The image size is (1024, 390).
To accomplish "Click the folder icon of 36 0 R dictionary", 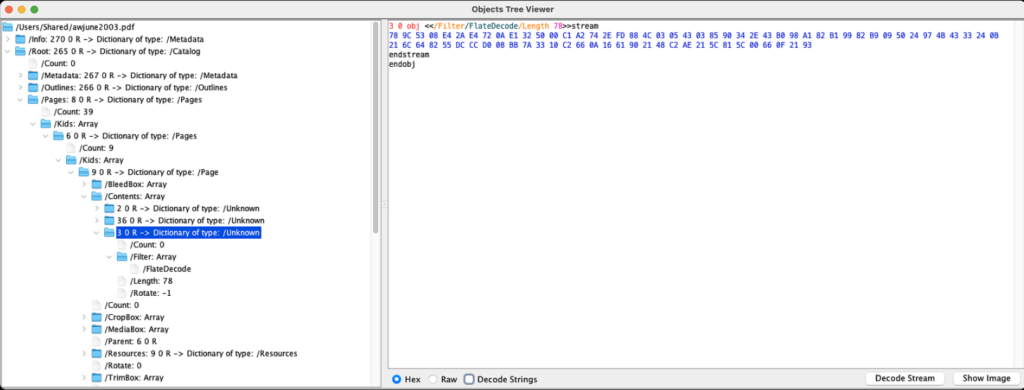I will click(x=110, y=220).
